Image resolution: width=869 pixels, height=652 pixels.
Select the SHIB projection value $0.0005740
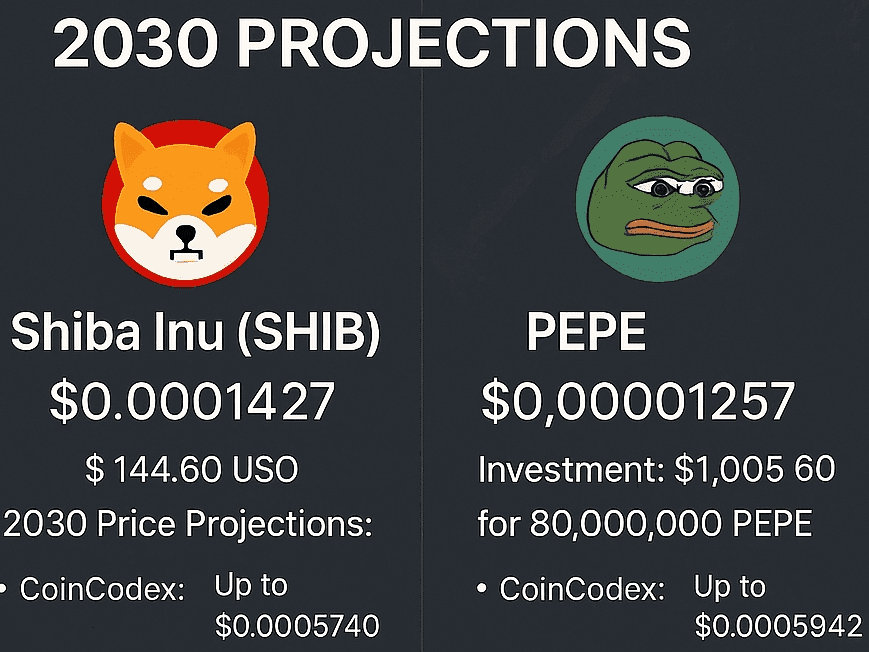click(x=297, y=627)
